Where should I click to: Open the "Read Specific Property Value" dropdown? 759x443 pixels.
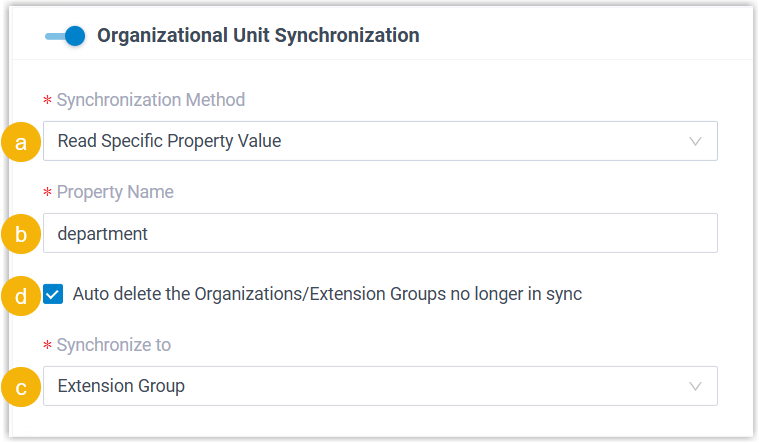coord(380,141)
